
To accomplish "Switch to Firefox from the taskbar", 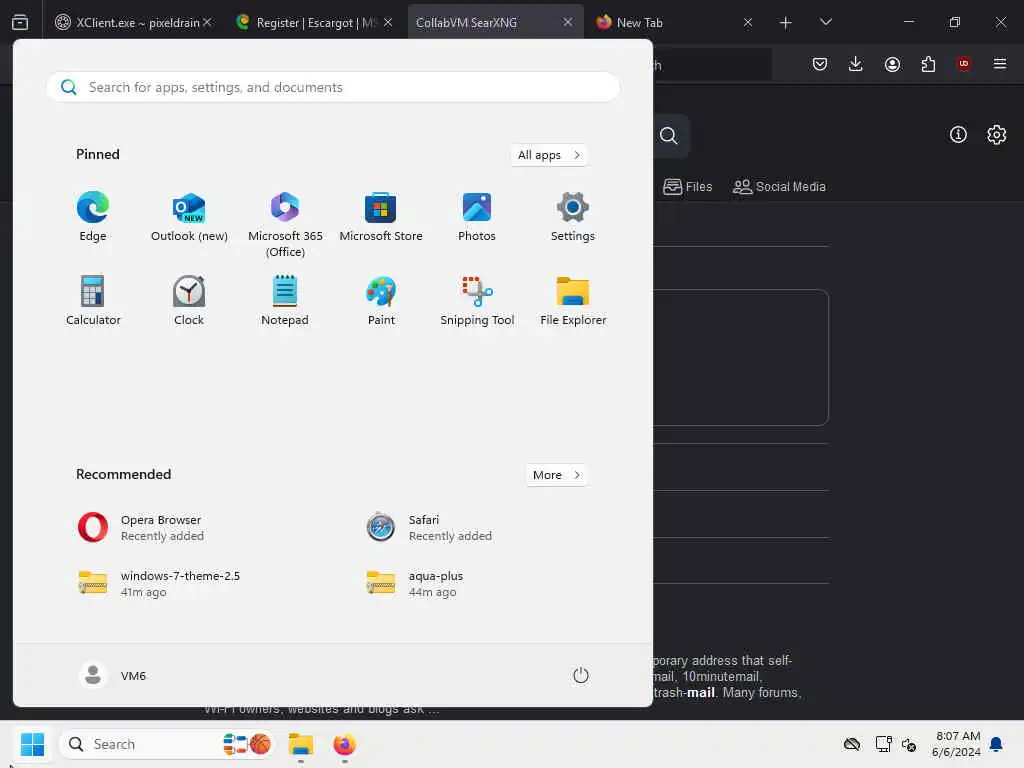I will pyautogui.click(x=344, y=744).
